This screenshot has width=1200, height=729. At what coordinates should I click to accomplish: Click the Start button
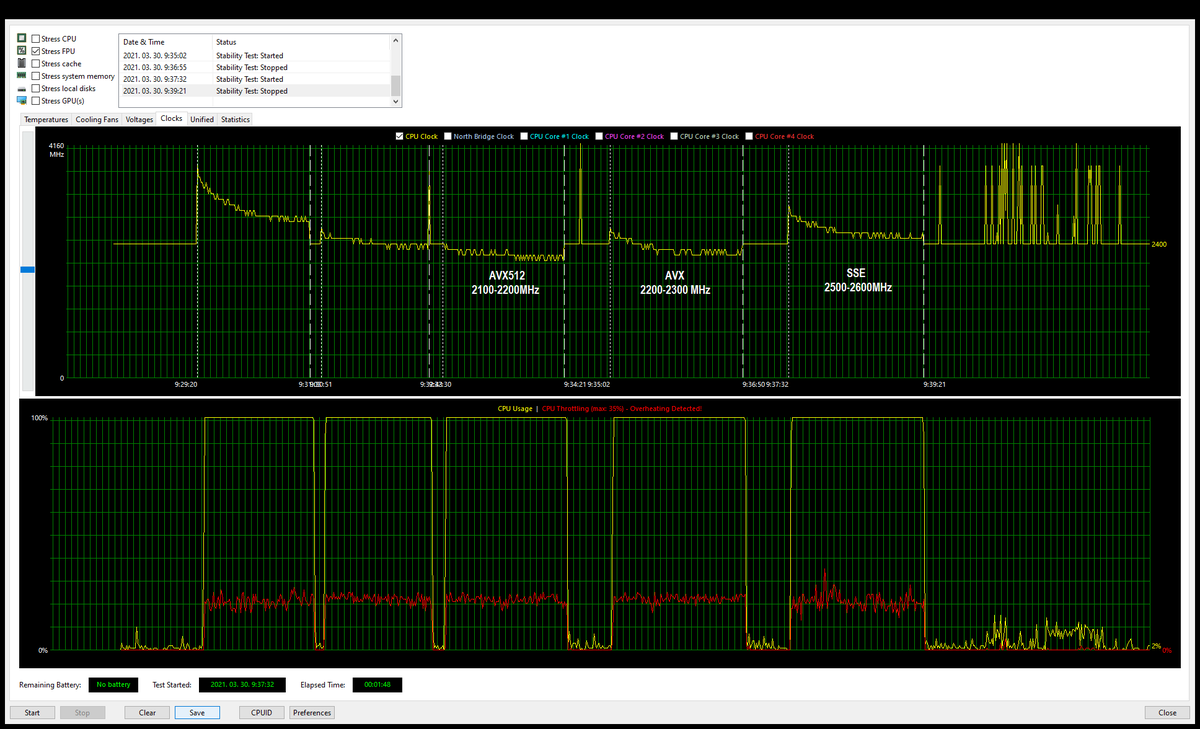pyautogui.click(x=32, y=713)
